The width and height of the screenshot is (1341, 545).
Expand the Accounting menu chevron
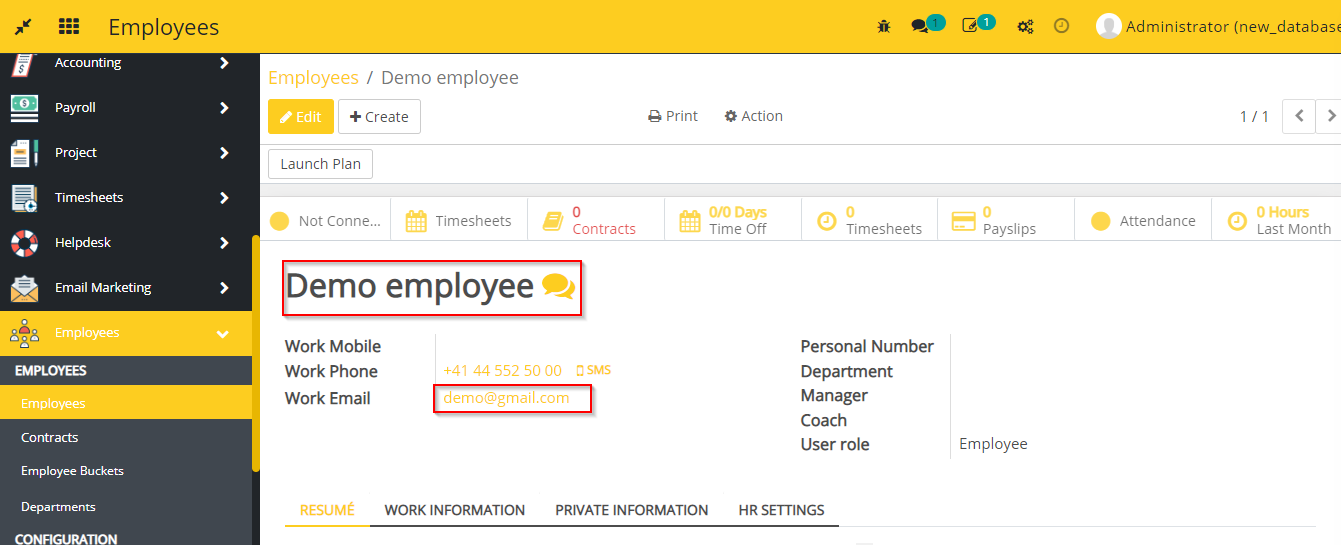tap(224, 63)
